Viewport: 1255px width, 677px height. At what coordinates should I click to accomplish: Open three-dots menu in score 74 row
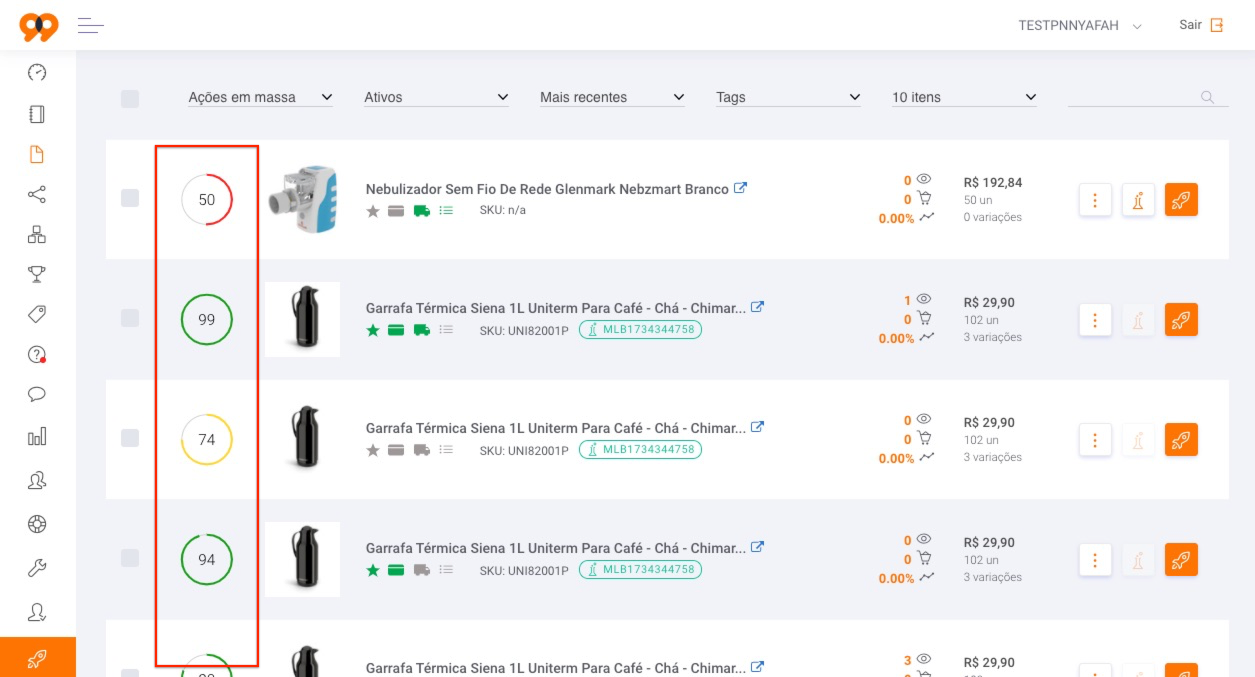[1096, 440]
